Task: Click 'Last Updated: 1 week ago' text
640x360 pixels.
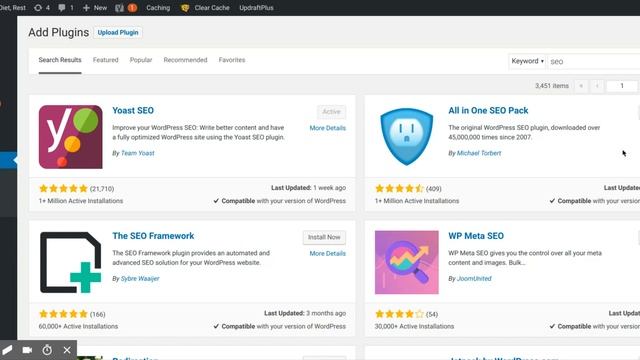Action: 308,188
